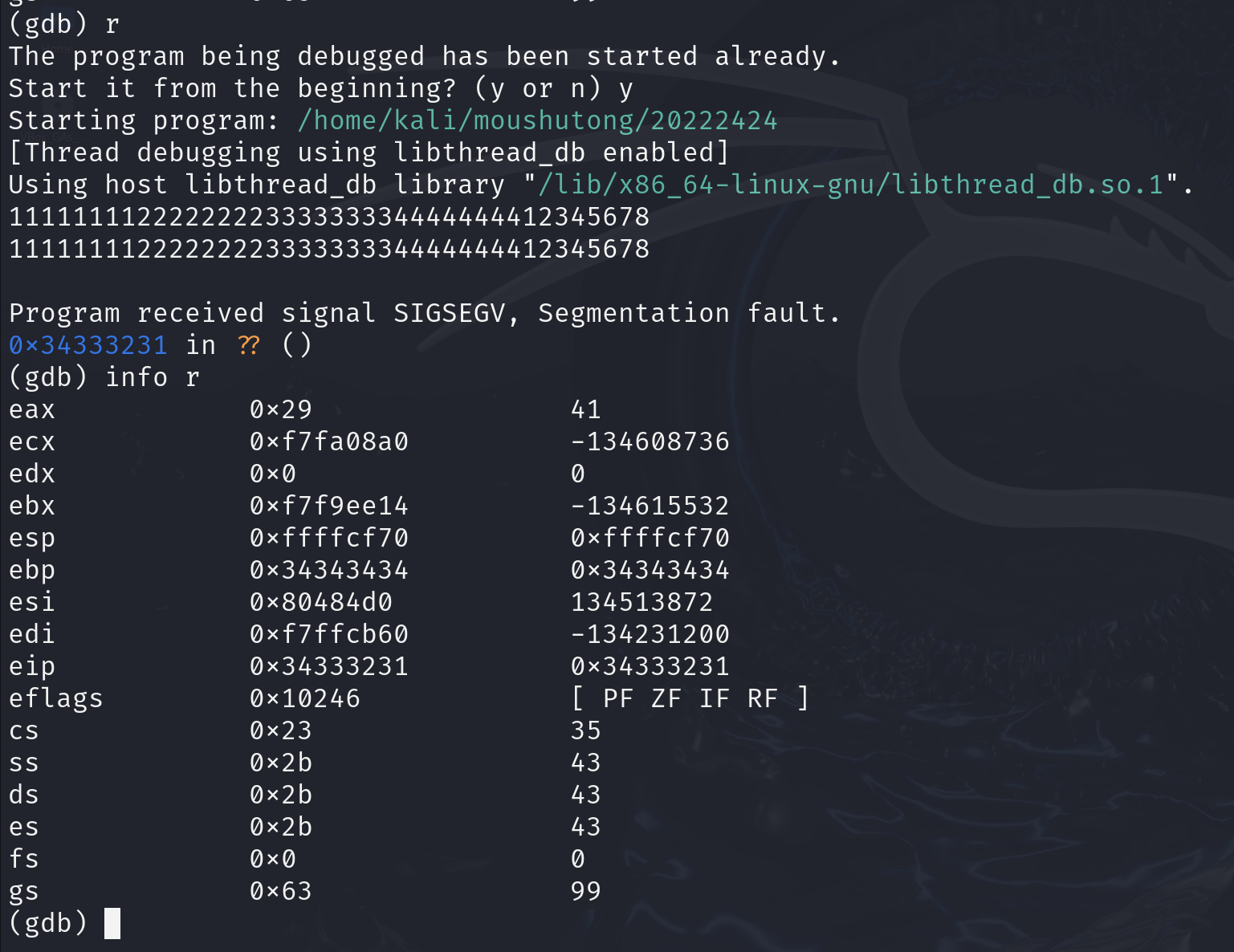Click the esp hex value 0xffffcf70
Viewport: 1234px width, 952px height.
(x=329, y=538)
